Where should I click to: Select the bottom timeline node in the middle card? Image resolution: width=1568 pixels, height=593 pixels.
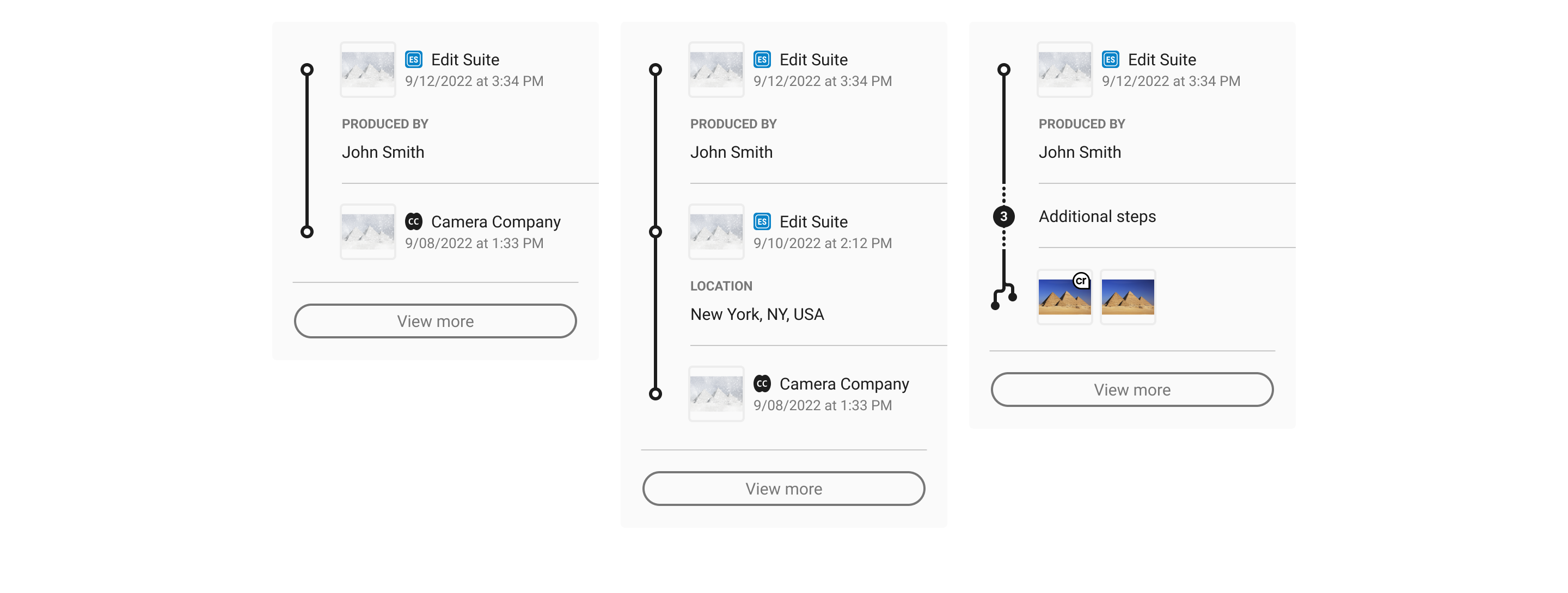(x=655, y=394)
